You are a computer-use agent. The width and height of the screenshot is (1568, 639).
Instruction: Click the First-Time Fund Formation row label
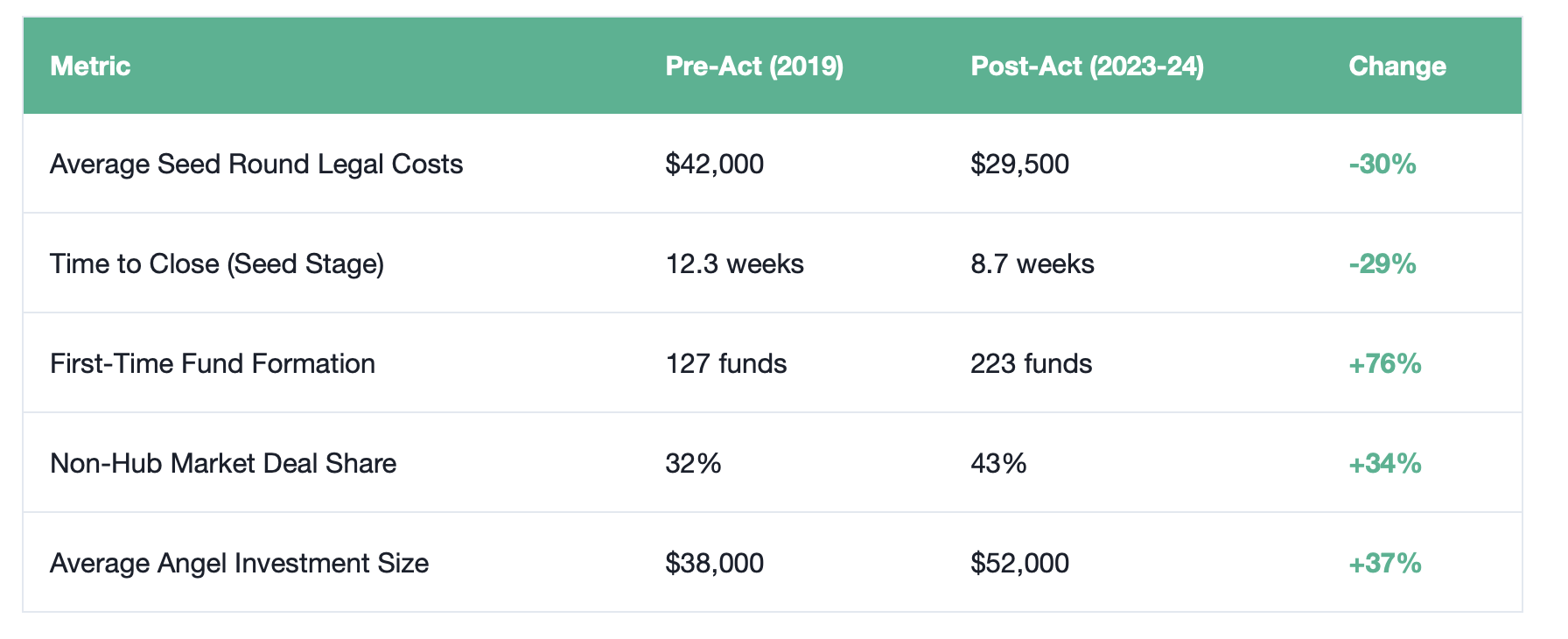213,364
